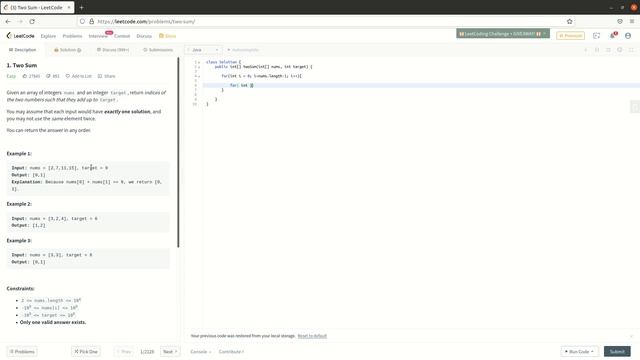Image resolution: width=640 pixels, height=360 pixels.
Task: Open the editor settings gear
Action: click(x=620, y=50)
